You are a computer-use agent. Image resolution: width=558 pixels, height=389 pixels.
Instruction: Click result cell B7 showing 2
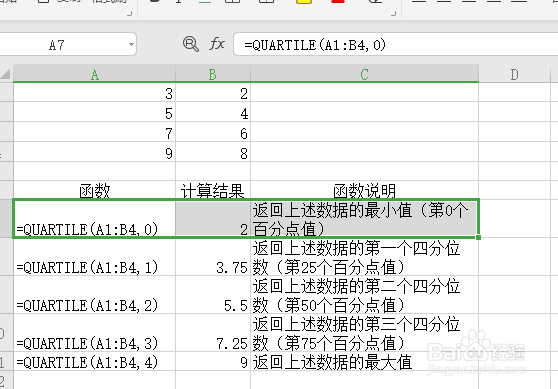pyautogui.click(x=213, y=218)
